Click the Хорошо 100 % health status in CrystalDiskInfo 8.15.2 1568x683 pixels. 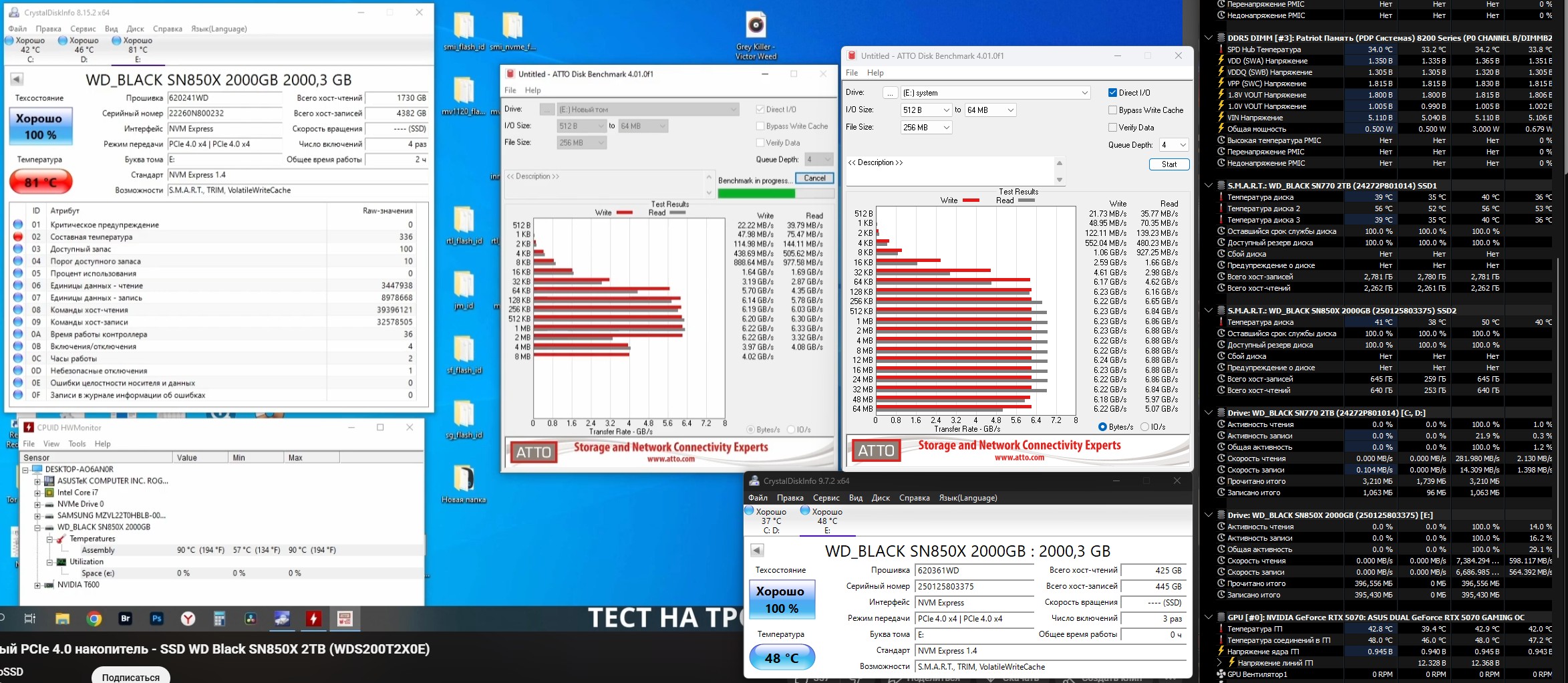[x=41, y=126]
